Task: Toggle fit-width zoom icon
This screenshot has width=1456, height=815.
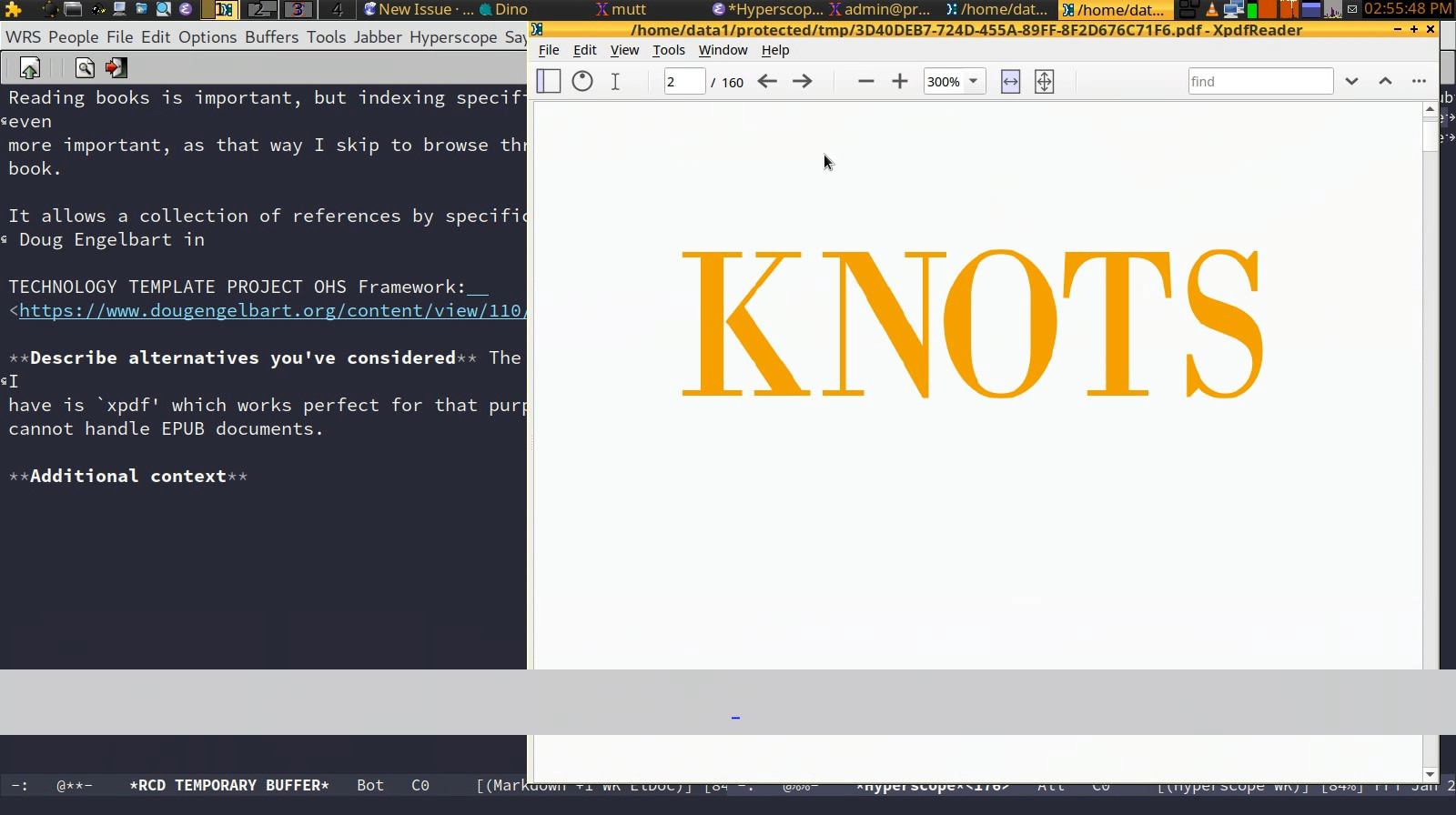Action: (x=1010, y=81)
